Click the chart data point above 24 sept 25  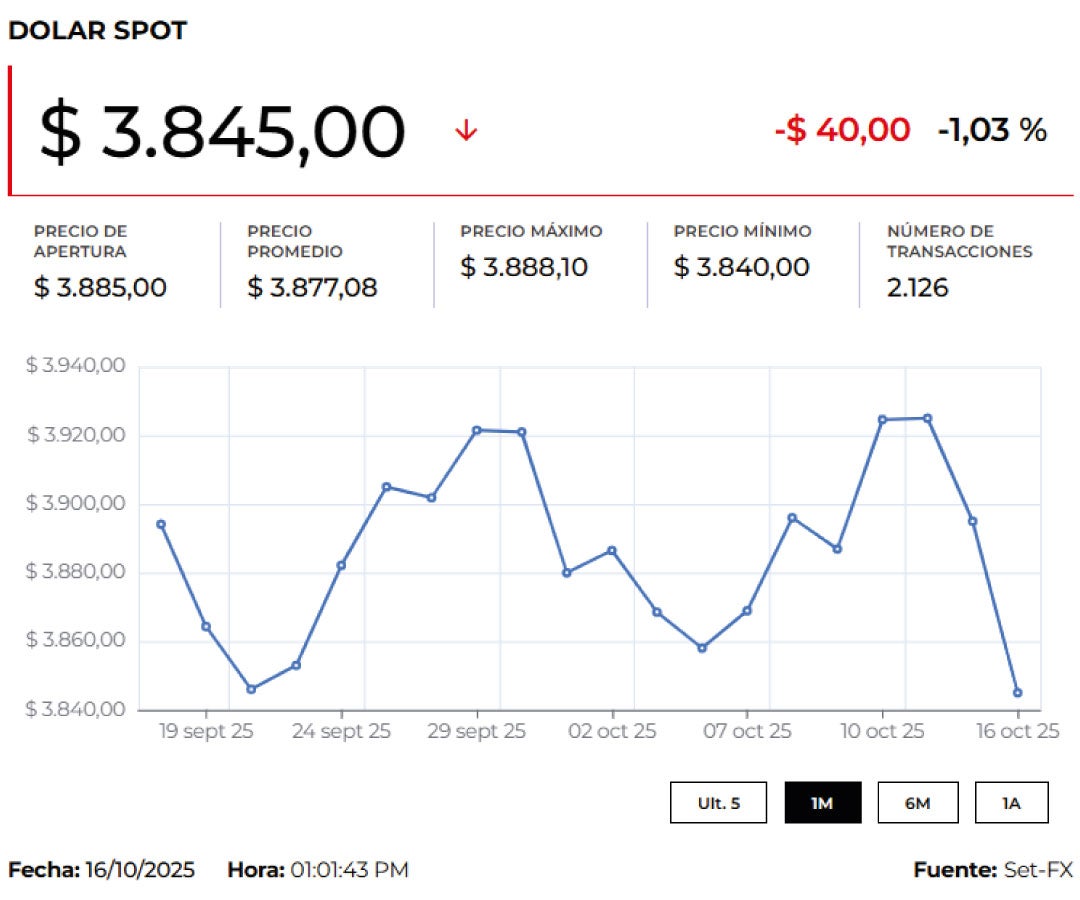pyautogui.click(x=341, y=565)
